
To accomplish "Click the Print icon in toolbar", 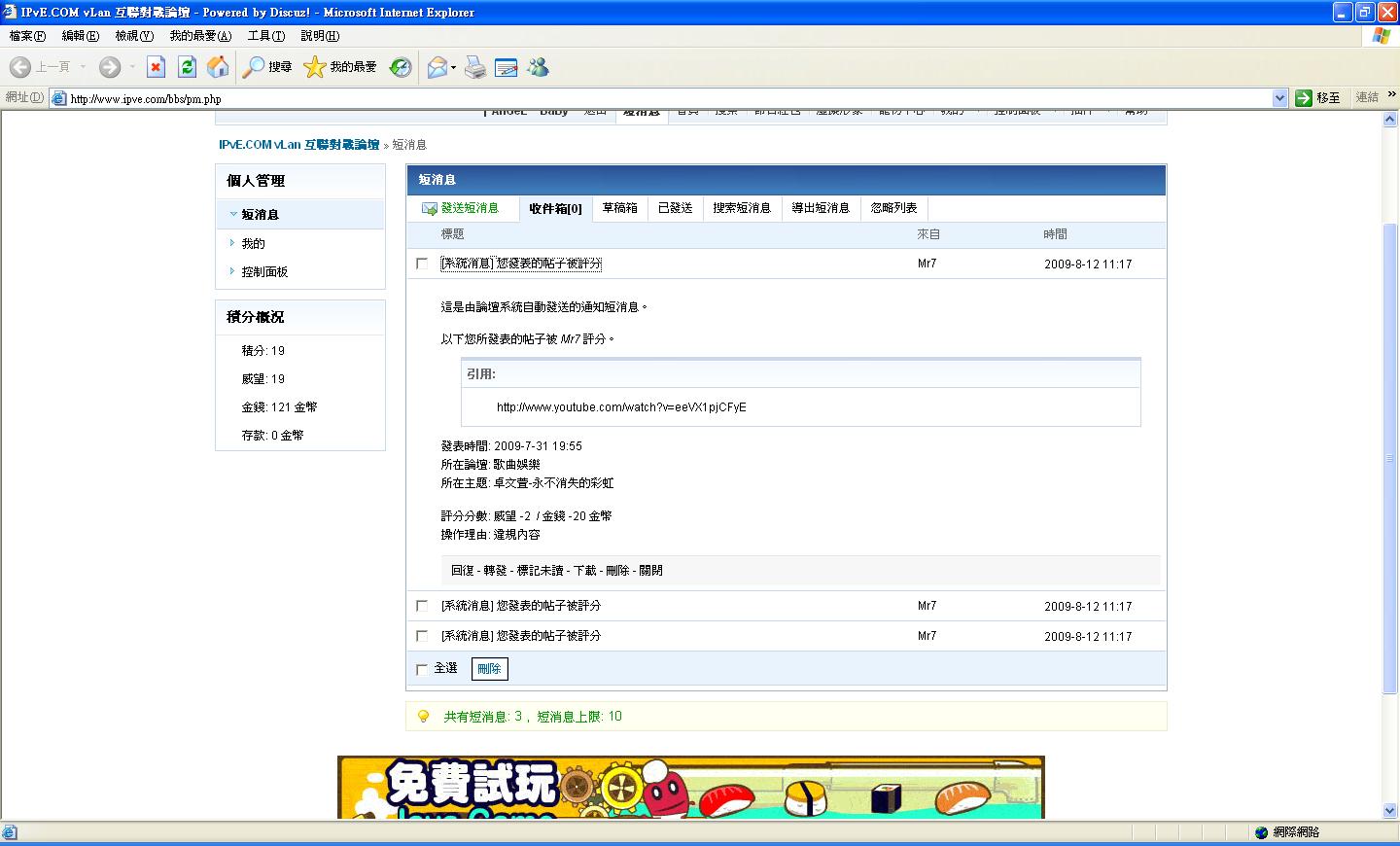I will [475, 67].
